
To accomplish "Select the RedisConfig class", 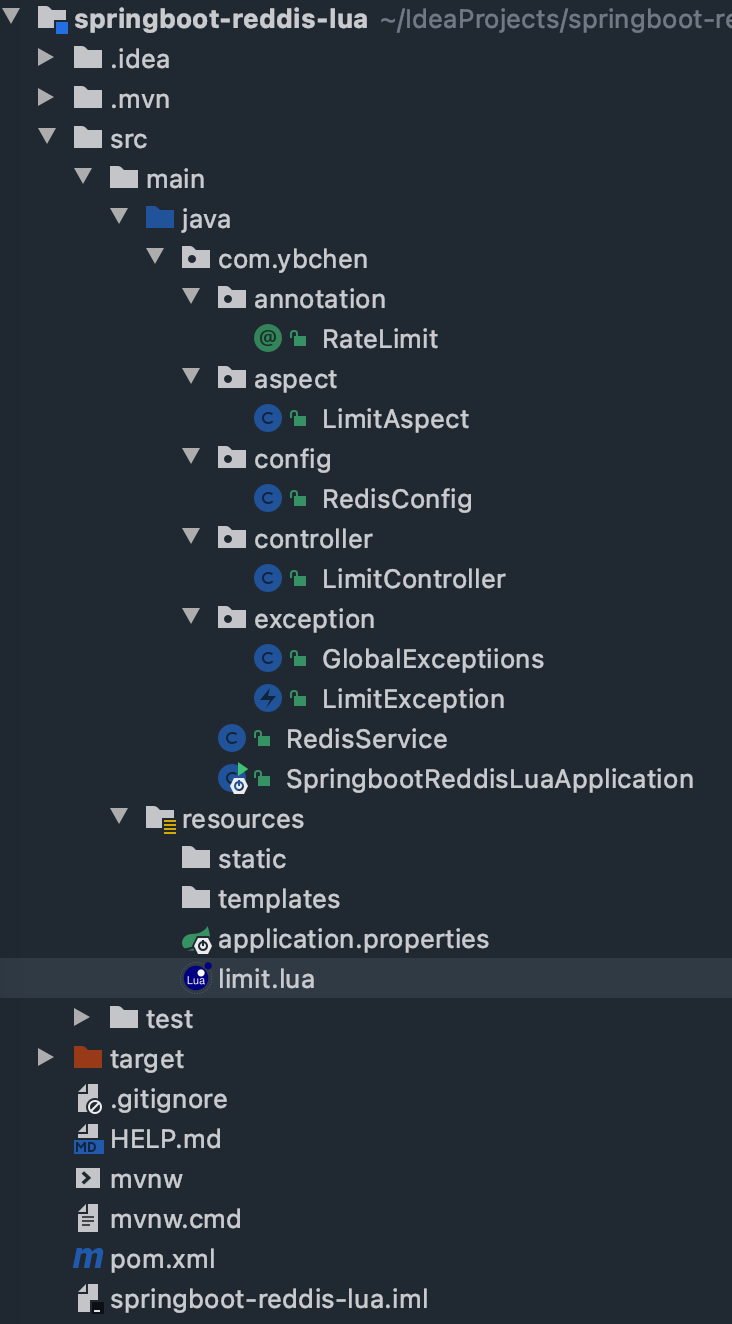I will tap(396, 499).
